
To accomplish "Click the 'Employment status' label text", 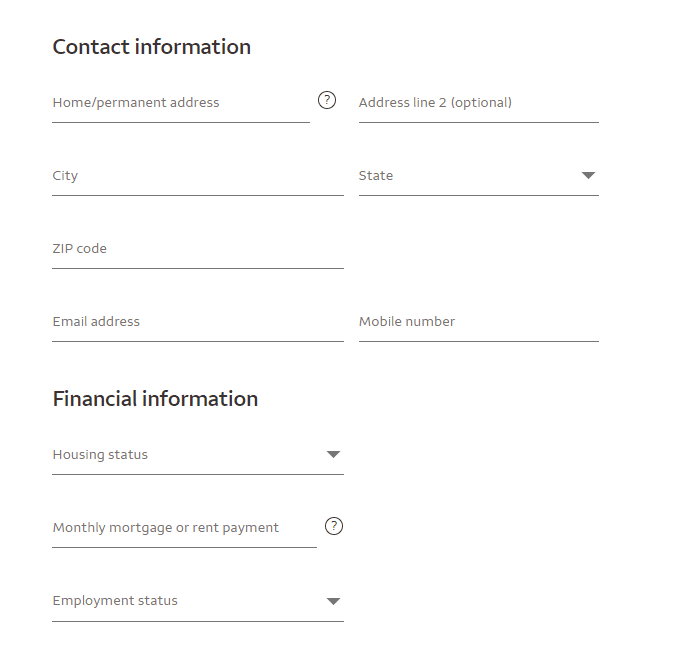I will pos(115,601).
